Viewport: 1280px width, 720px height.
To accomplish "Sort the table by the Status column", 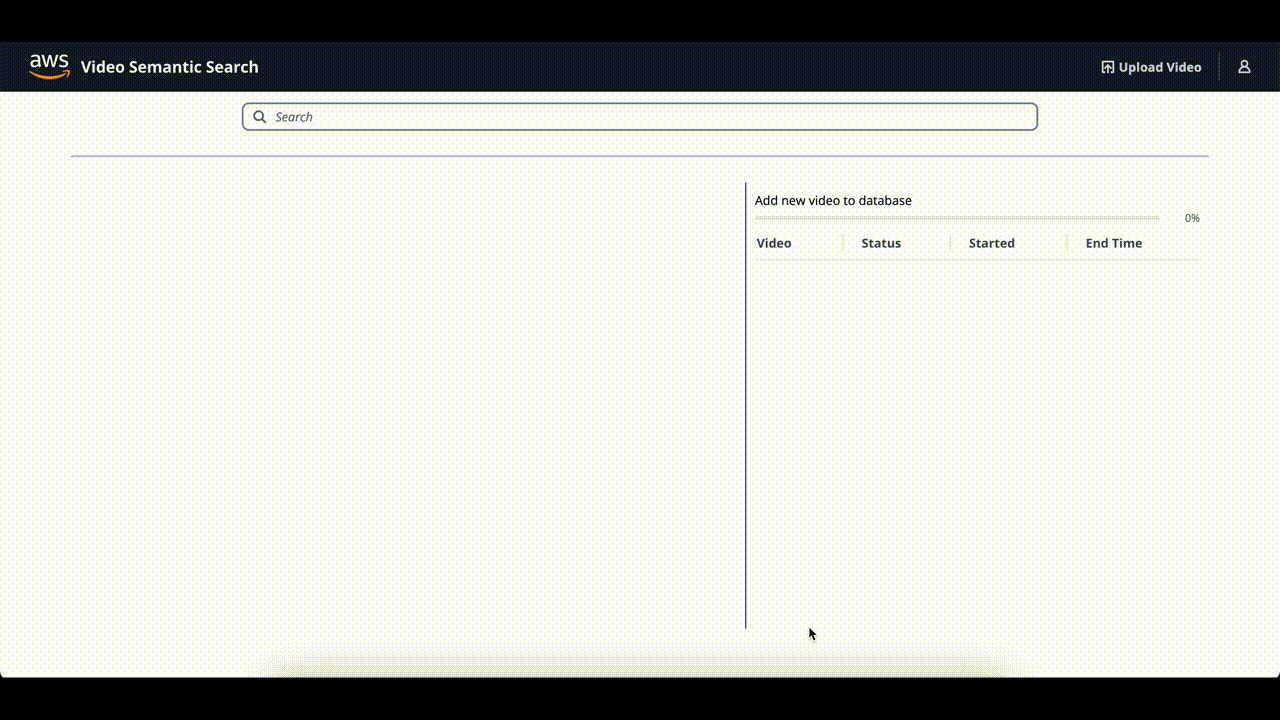I will point(881,243).
